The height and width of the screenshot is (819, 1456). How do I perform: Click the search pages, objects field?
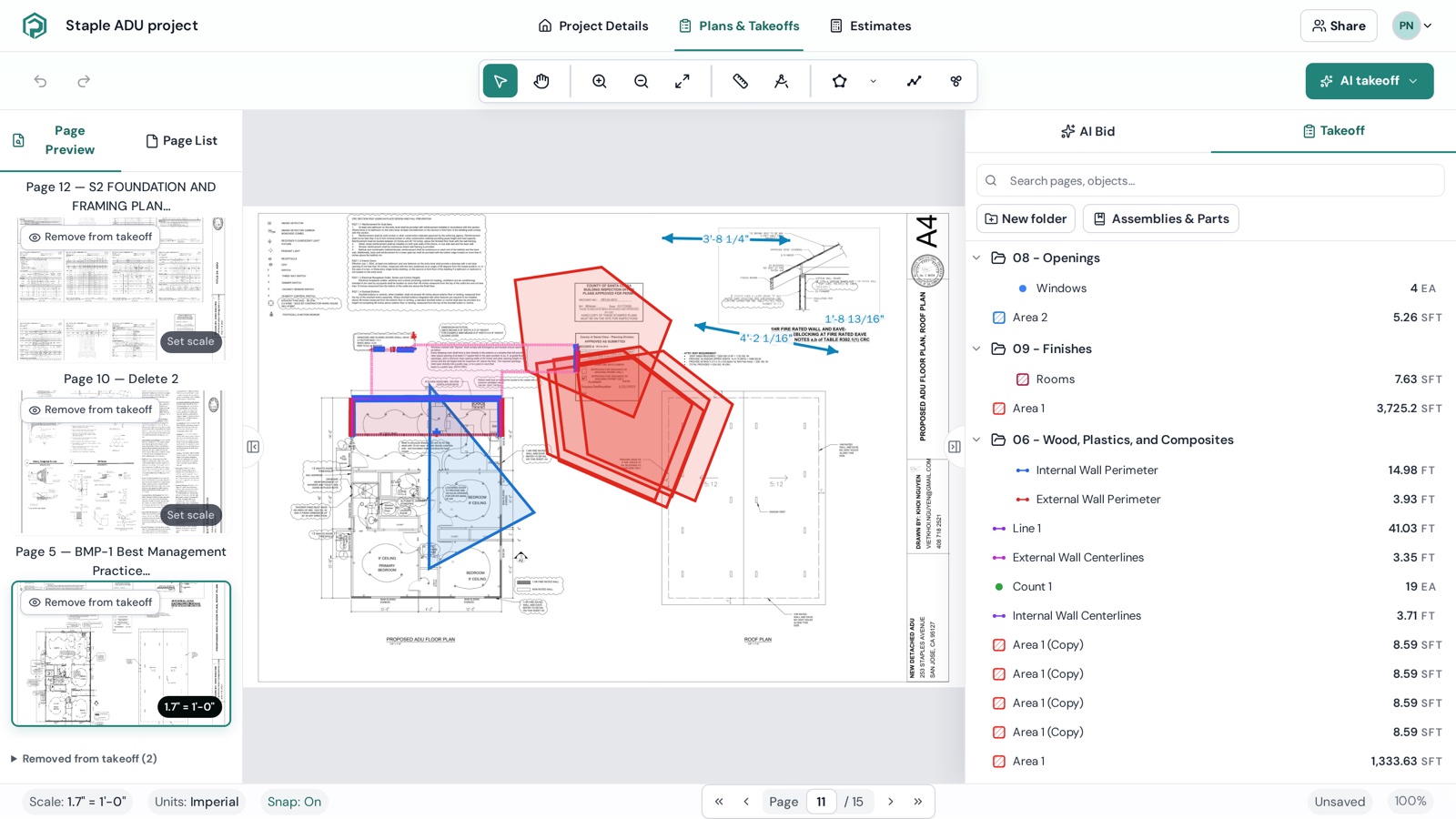click(x=1210, y=181)
